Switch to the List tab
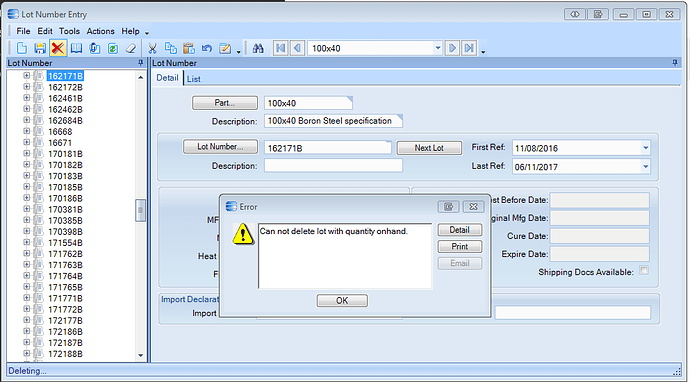This screenshot has height=382, width=690. pos(194,79)
